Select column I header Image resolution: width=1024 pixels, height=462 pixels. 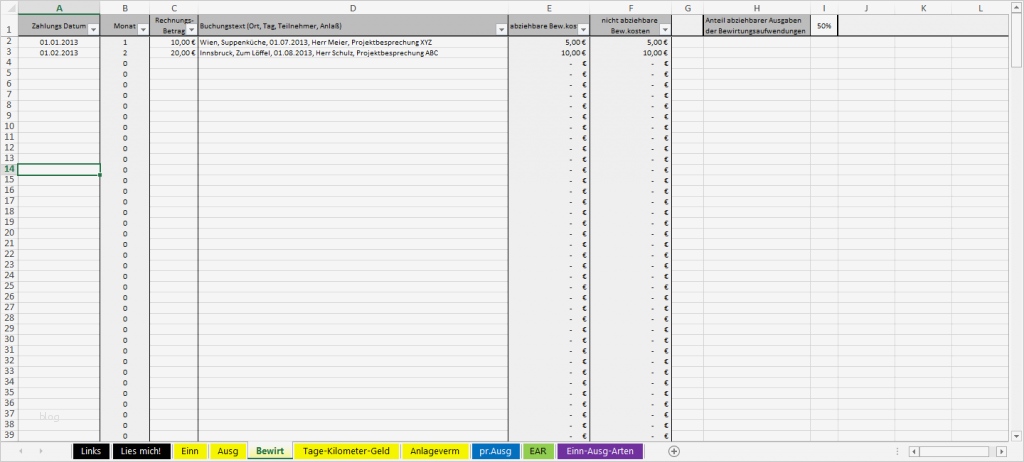tap(824, 8)
